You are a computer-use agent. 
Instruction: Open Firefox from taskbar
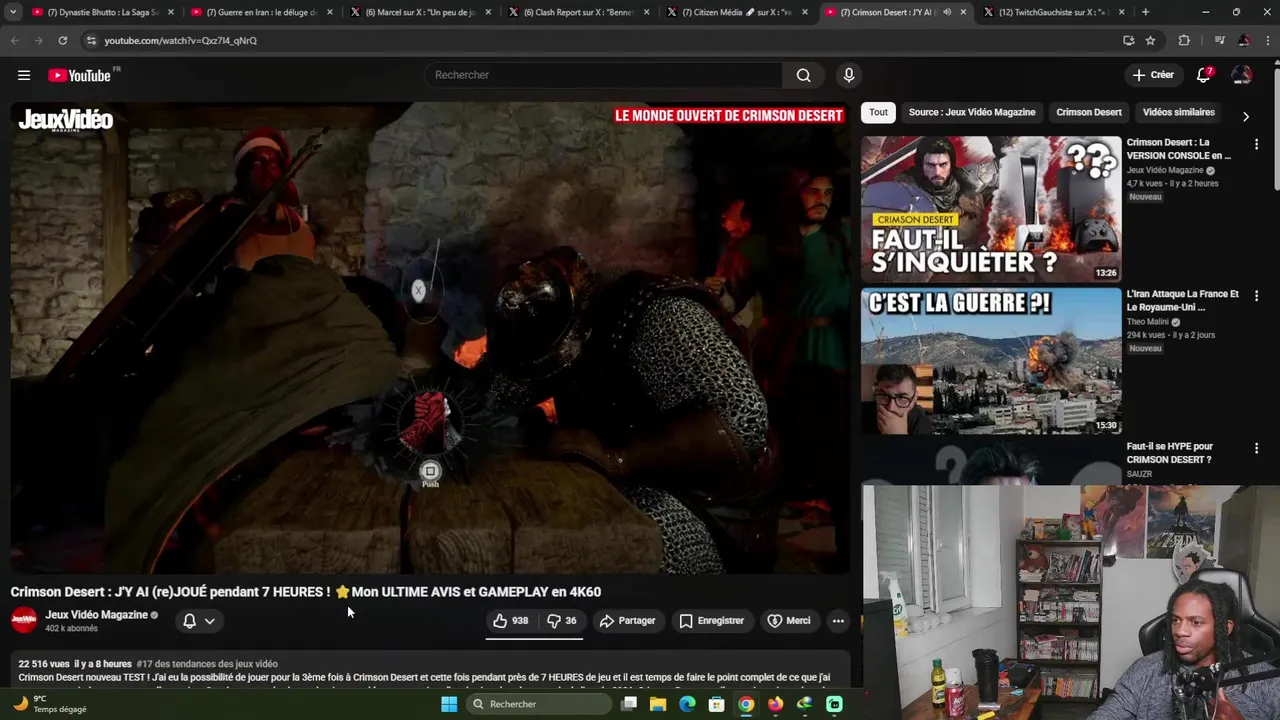coord(775,704)
